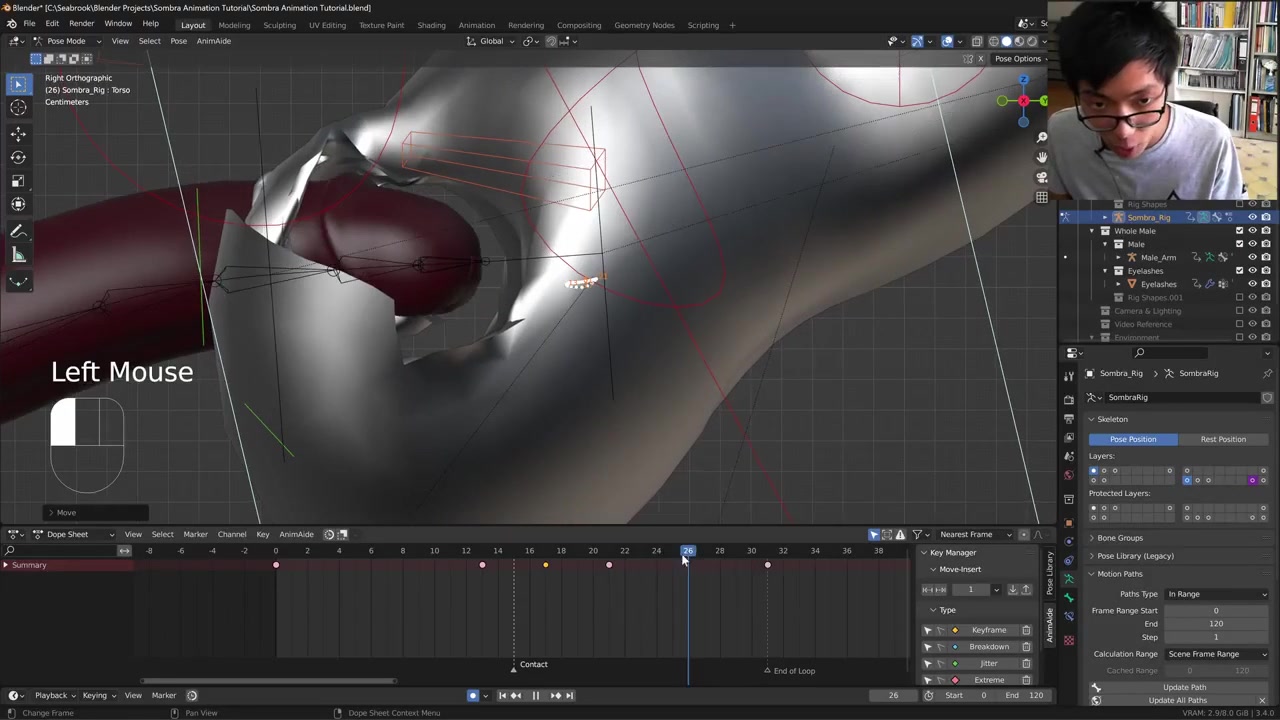Pause the animation playback
Viewport: 1280px width, 720px height.
(535, 696)
